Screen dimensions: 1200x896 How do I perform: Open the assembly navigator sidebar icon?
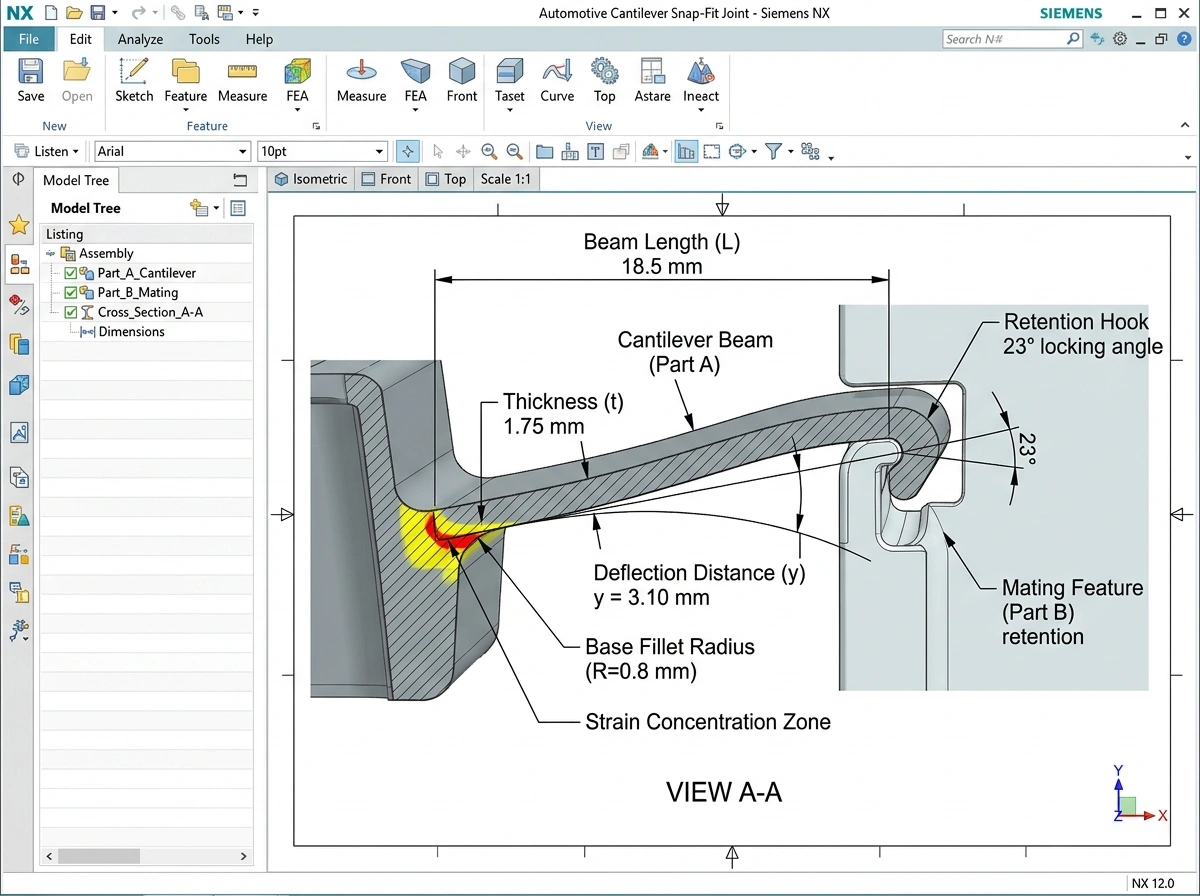[x=19, y=265]
